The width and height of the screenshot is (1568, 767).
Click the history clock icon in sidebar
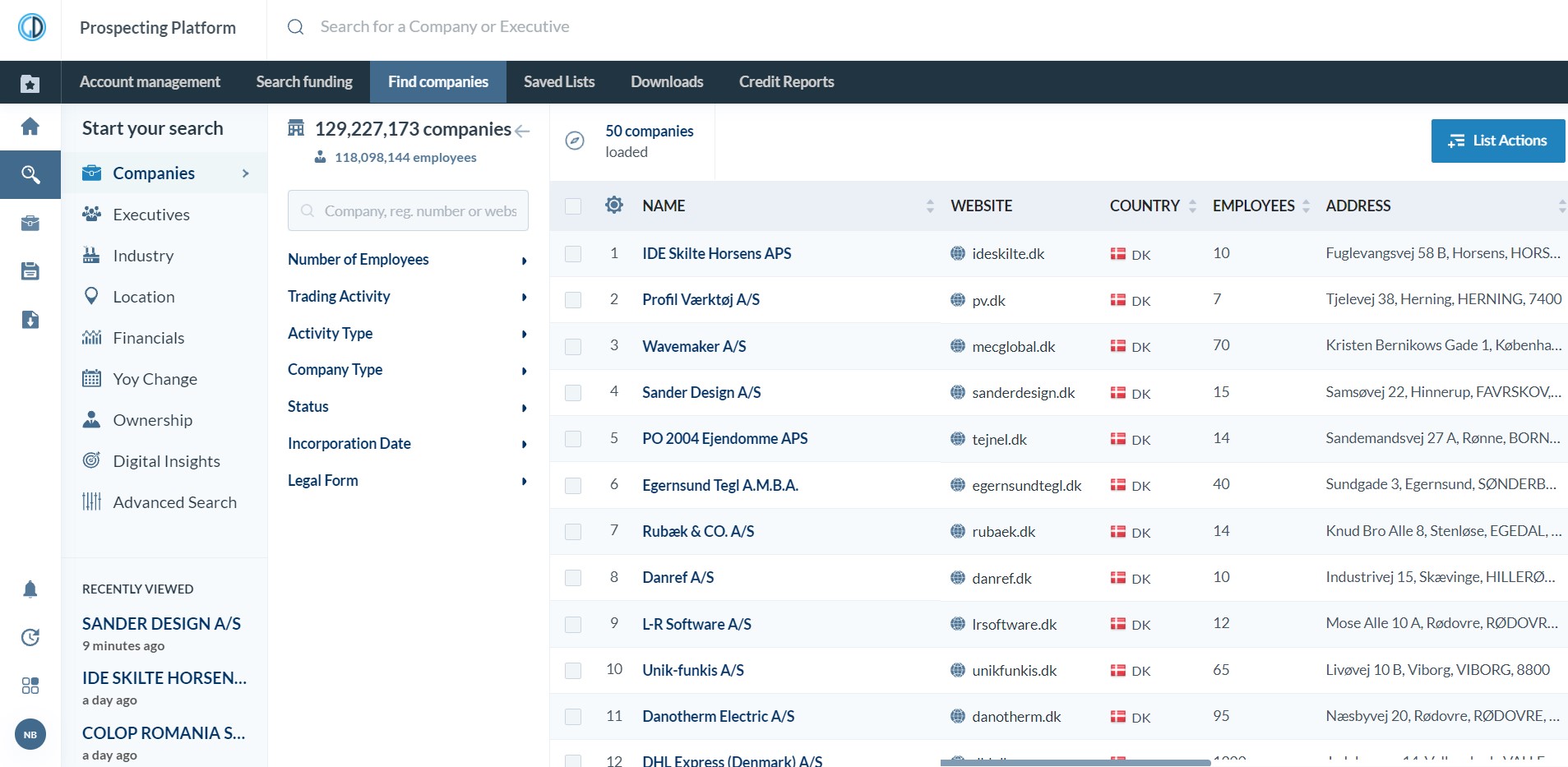[30, 638]
